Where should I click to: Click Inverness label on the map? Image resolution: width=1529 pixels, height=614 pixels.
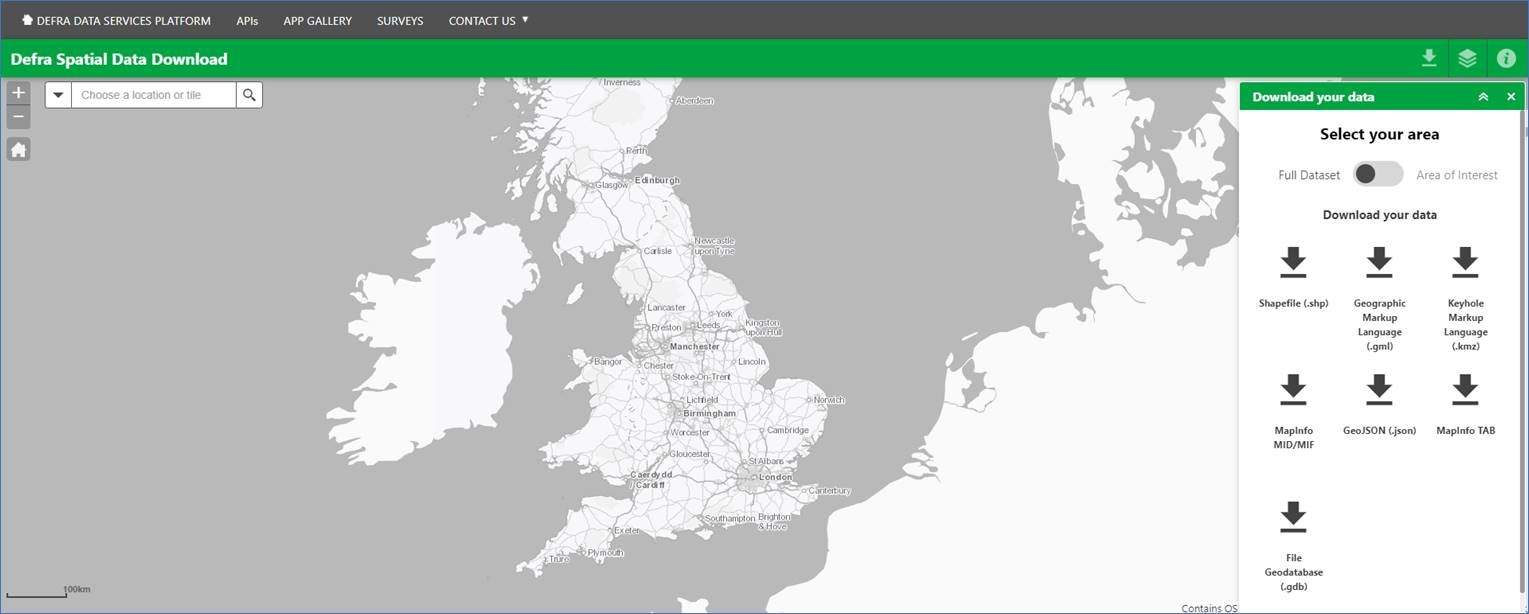tap(621, 82)
